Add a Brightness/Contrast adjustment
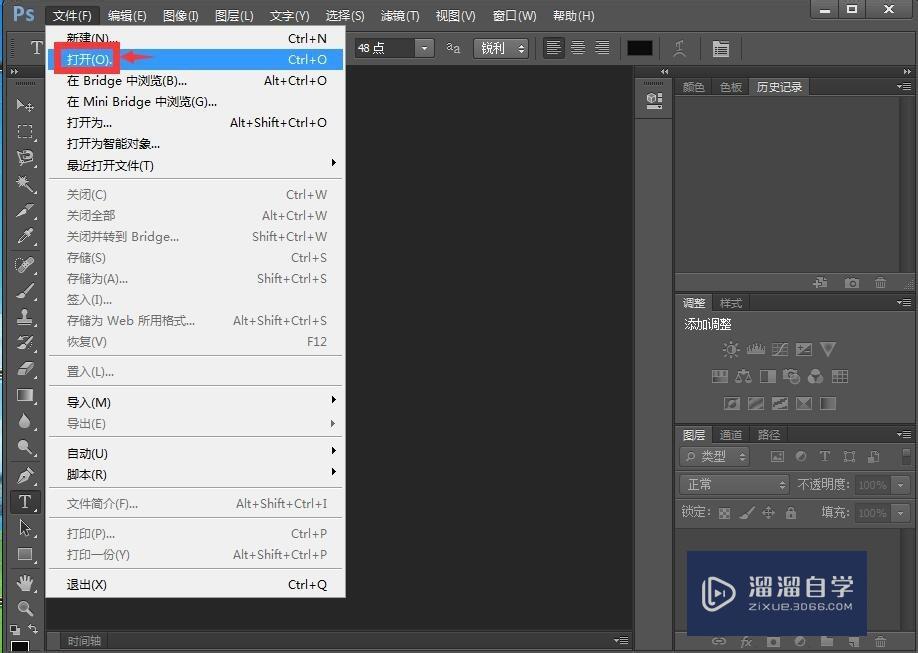This screenshot has height=653, width=918. click(731, 350)
